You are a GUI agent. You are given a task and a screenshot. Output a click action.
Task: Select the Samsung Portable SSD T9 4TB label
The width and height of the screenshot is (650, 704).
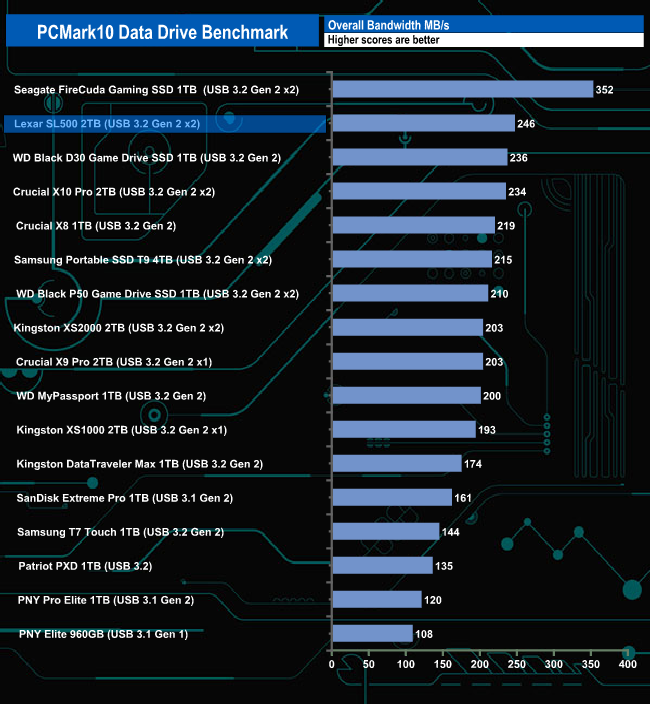pyautogui.click(x=143, y=260)
